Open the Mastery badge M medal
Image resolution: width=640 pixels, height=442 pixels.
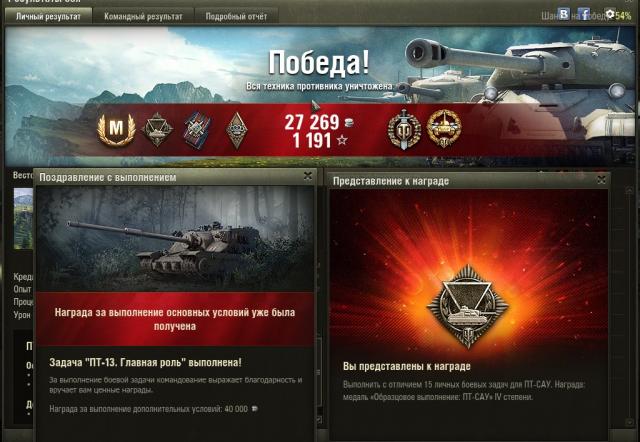coord(116,129)
